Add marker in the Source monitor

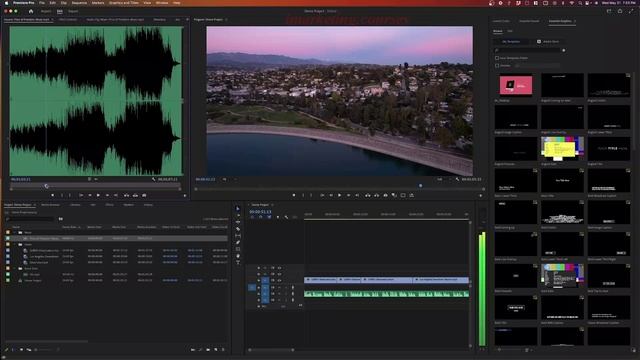(x=53, y=196)
